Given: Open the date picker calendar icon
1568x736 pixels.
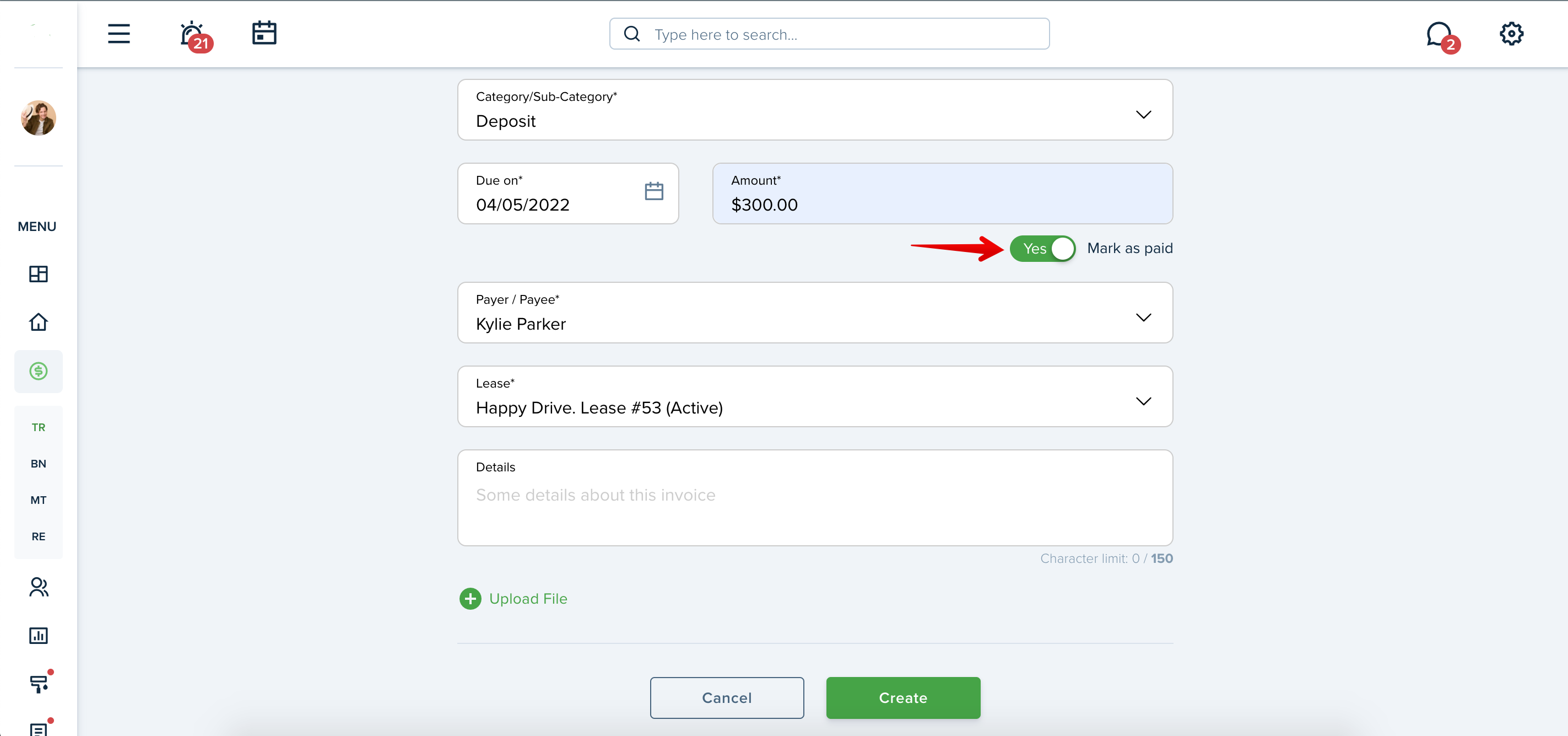Looking at the screenshot, I should [654, 191].
